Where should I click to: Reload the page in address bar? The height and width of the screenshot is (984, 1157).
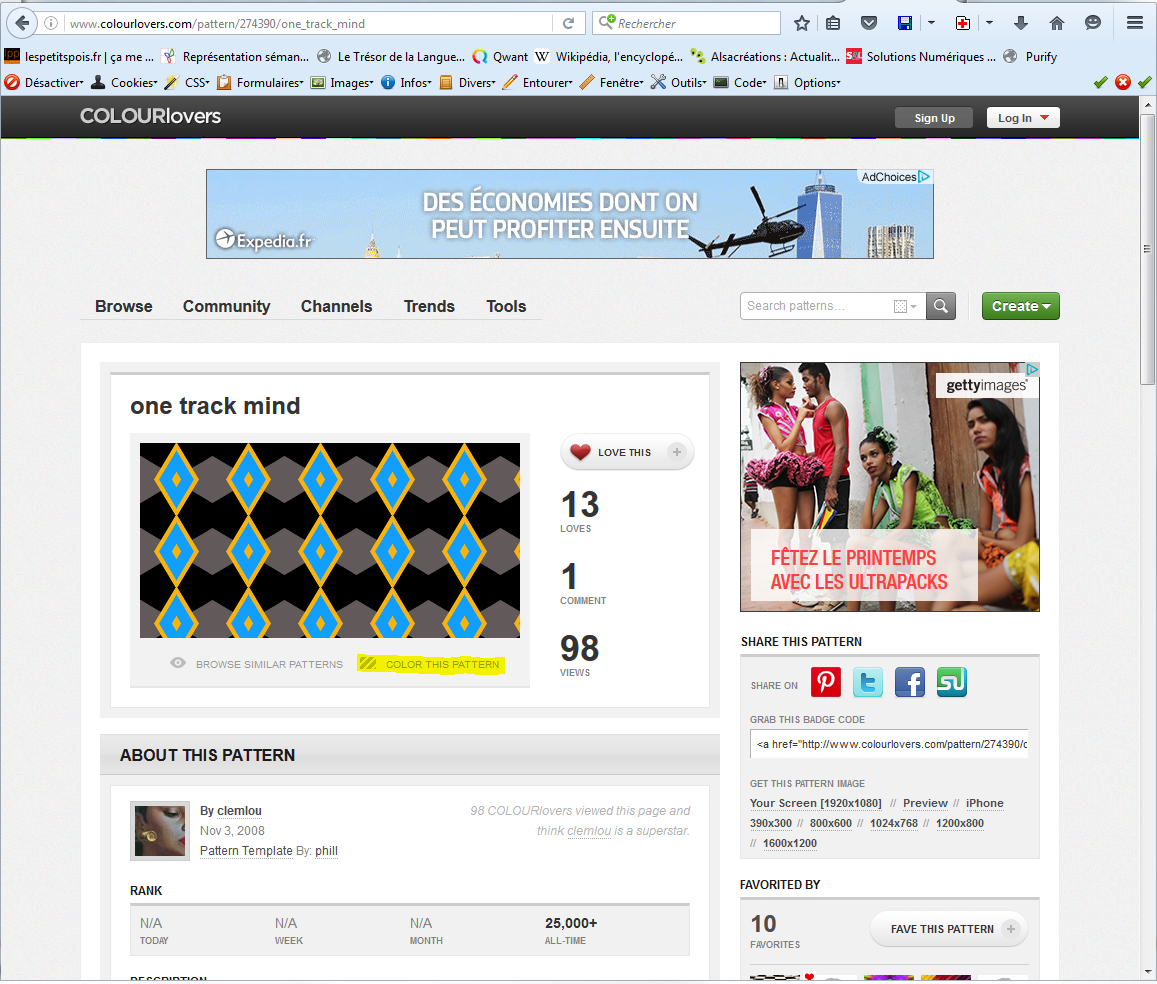[x=568, y=23]
